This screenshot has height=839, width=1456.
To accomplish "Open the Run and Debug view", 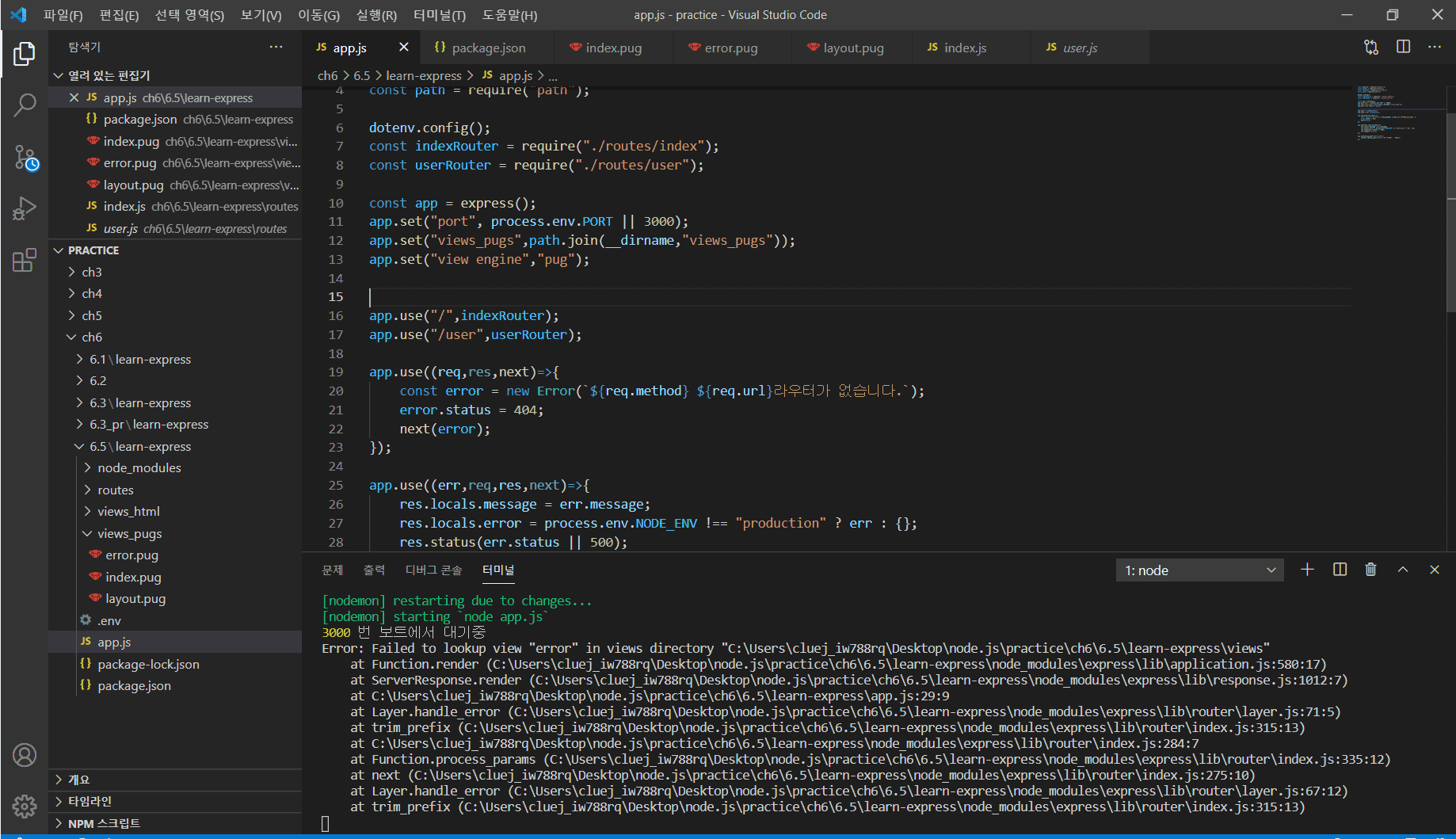I will tap(25, 208).
